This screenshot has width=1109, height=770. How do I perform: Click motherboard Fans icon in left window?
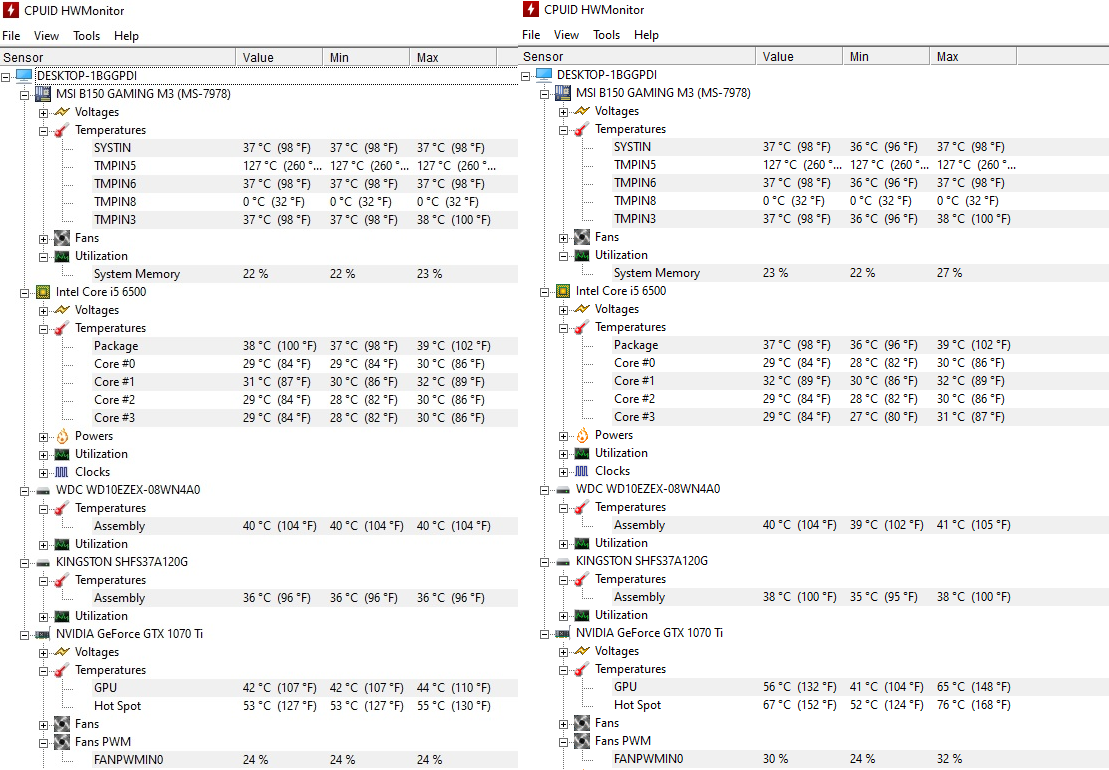[x=62, y=238]
